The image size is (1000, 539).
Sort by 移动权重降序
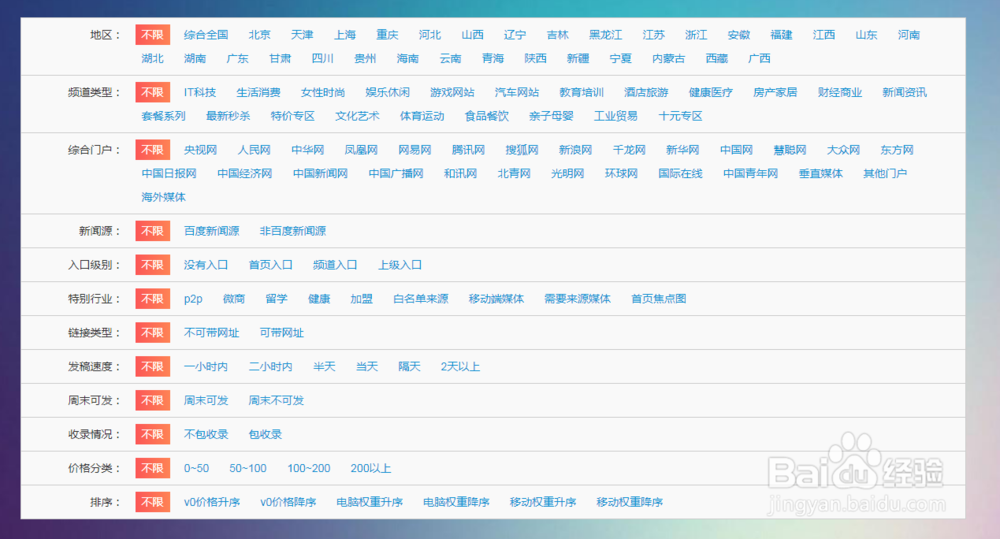pyautogui.click(x=629, y=501)
